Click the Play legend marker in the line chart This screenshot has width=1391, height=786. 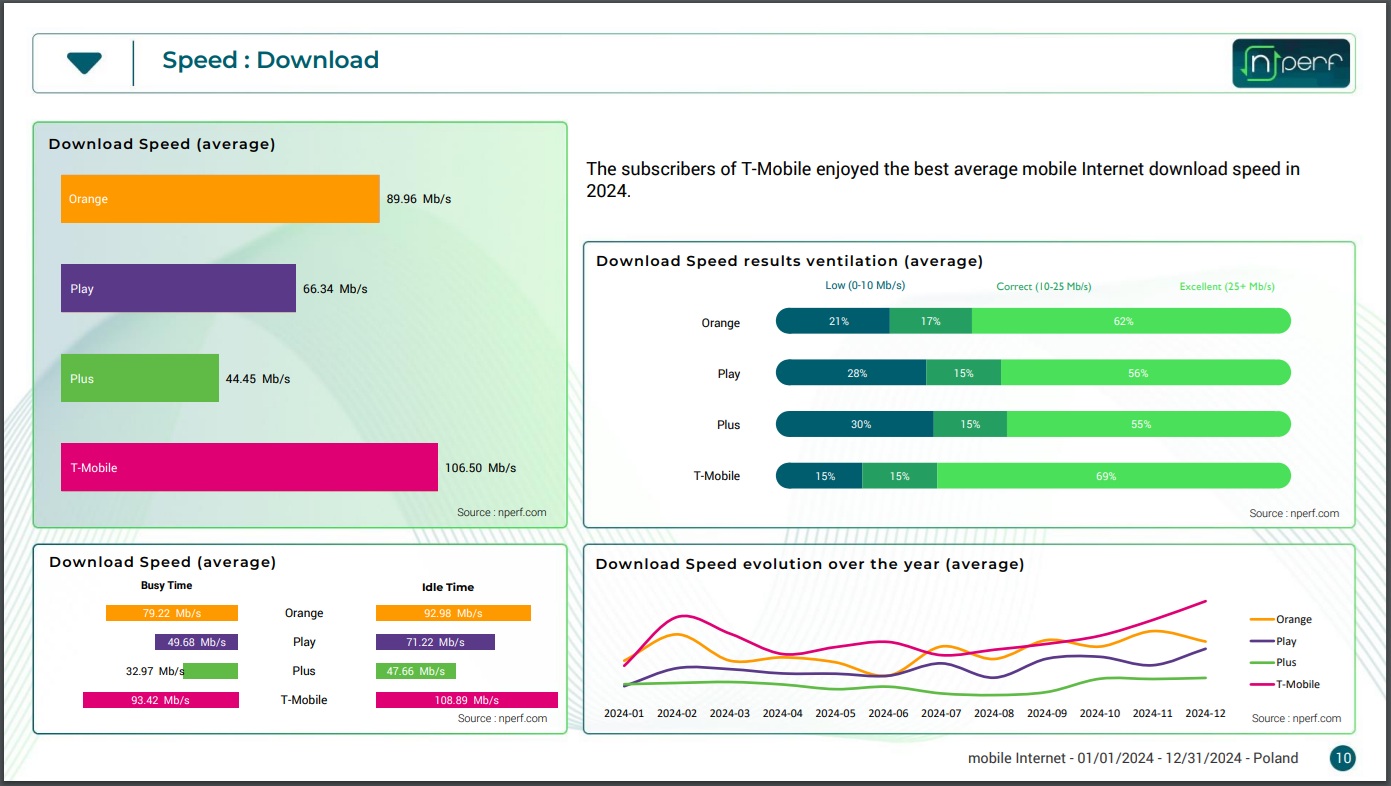coord(1262,642)
